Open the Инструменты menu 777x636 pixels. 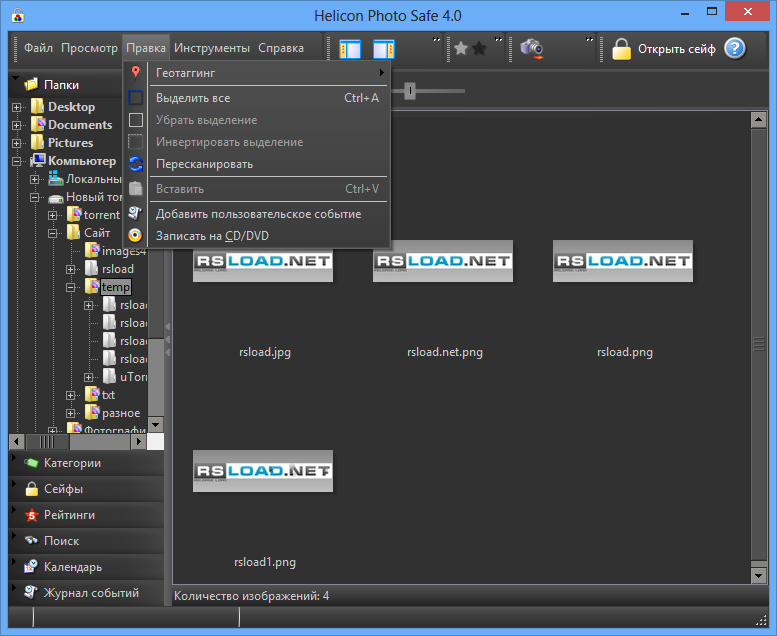(x=212, y=48)
